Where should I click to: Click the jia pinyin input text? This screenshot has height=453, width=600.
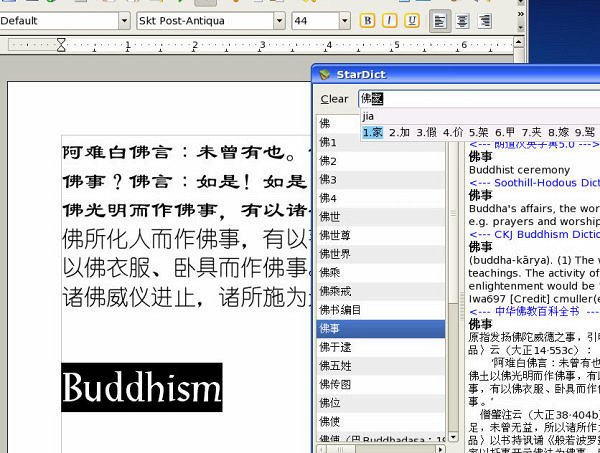[x=368, y=116]
